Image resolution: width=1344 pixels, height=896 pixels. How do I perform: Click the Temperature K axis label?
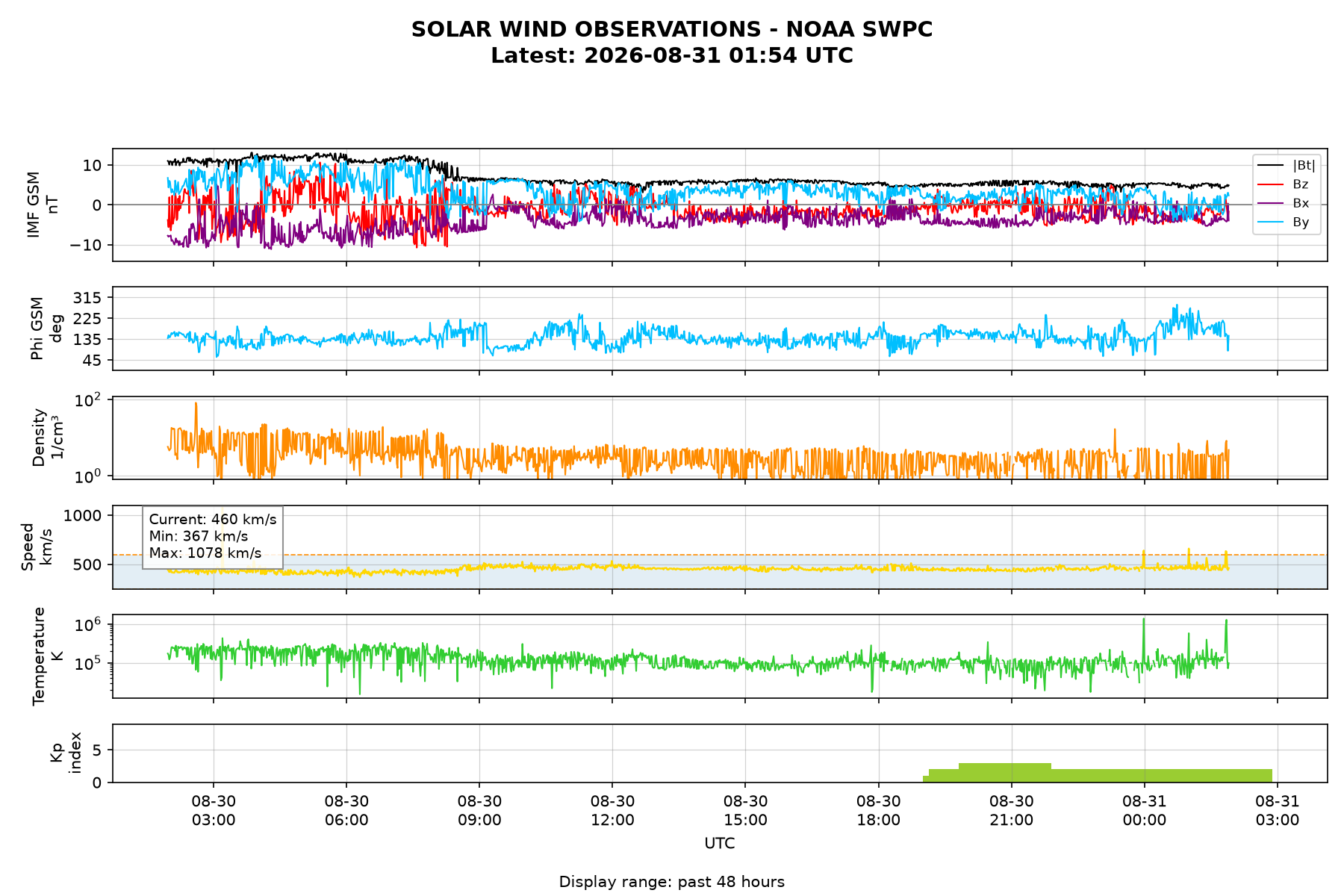click(48, 656)
